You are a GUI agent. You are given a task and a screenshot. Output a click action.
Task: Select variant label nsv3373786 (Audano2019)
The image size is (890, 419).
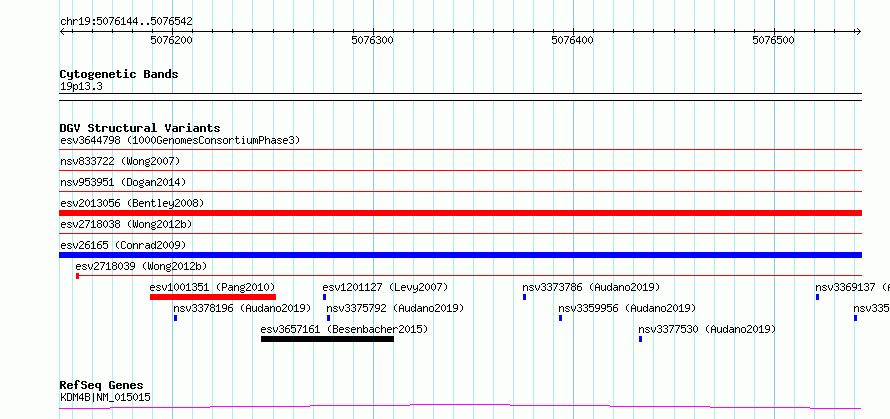click(591, 287)
